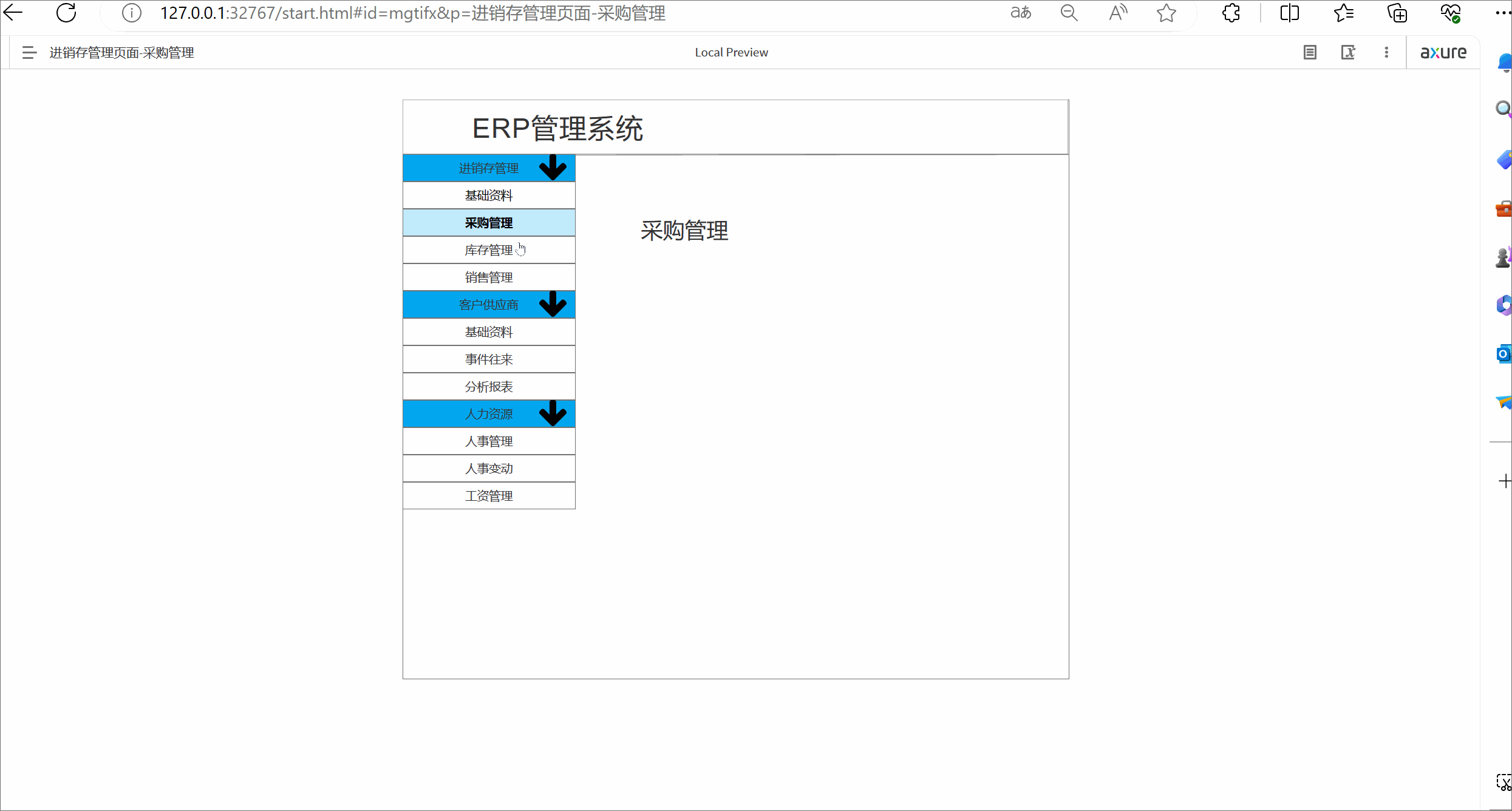
Task: Open Axure page notes icon
Action: pos(1310,53)
